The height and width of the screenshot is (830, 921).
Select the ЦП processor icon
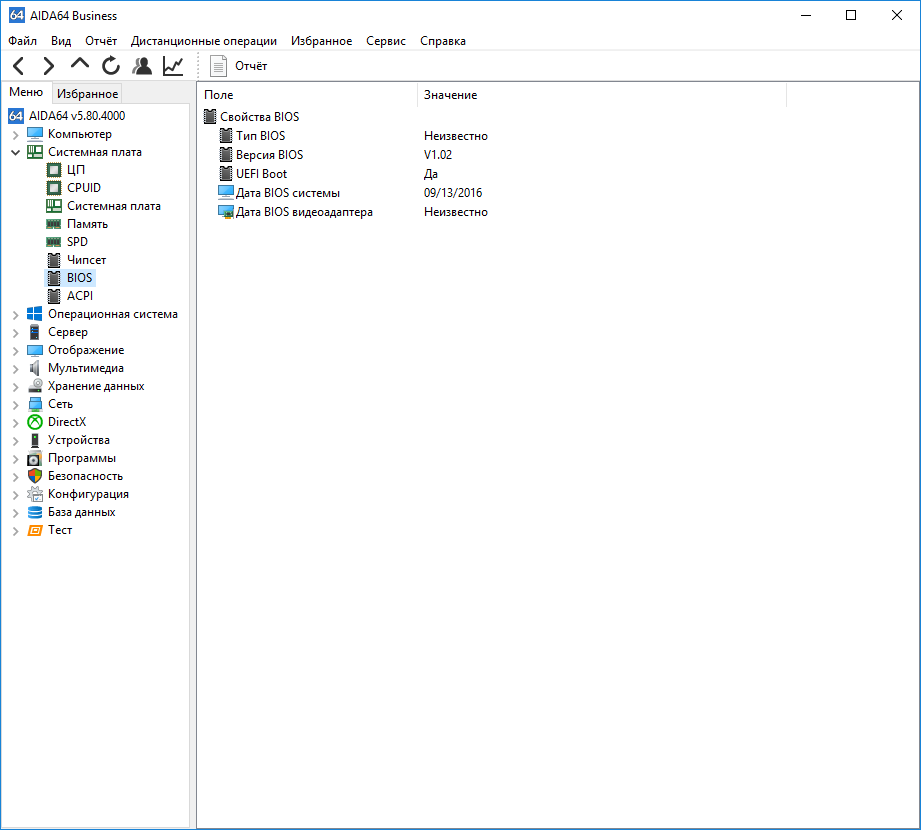coord(53,170)
